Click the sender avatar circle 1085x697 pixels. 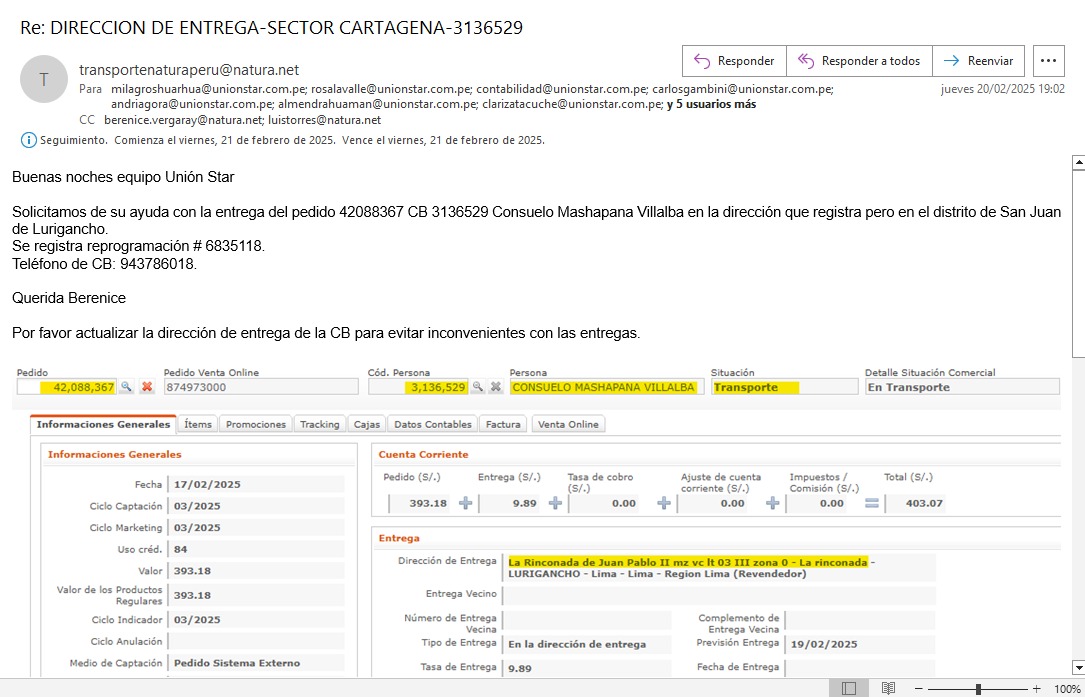coord(43,79)
